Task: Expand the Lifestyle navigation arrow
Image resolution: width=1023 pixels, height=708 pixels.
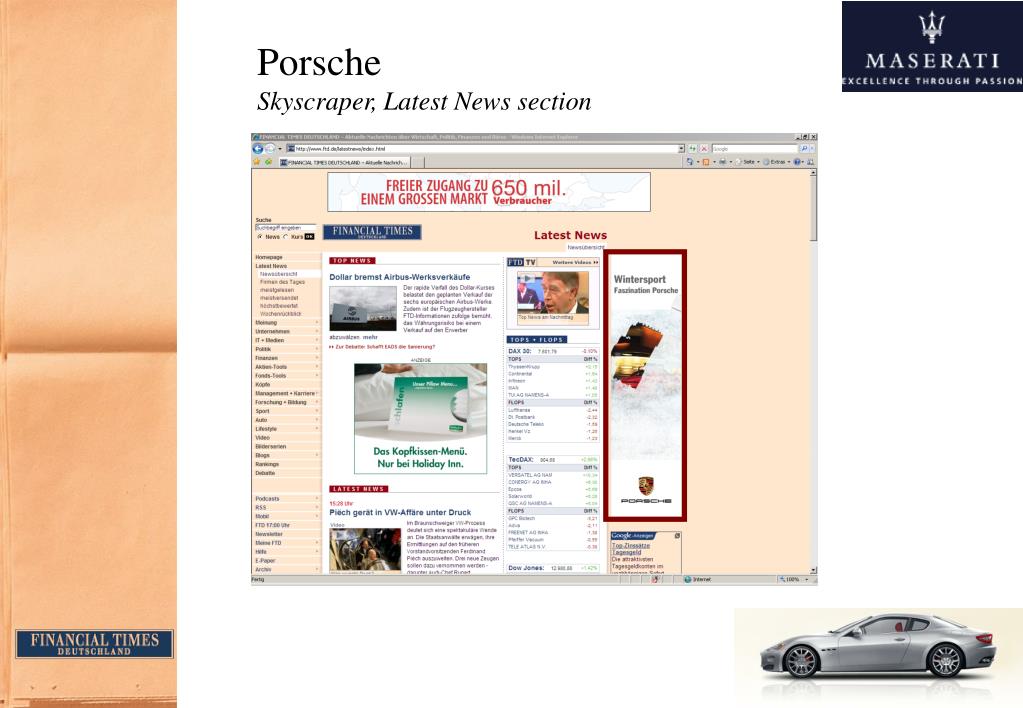Action: click(x=317, y=429)
